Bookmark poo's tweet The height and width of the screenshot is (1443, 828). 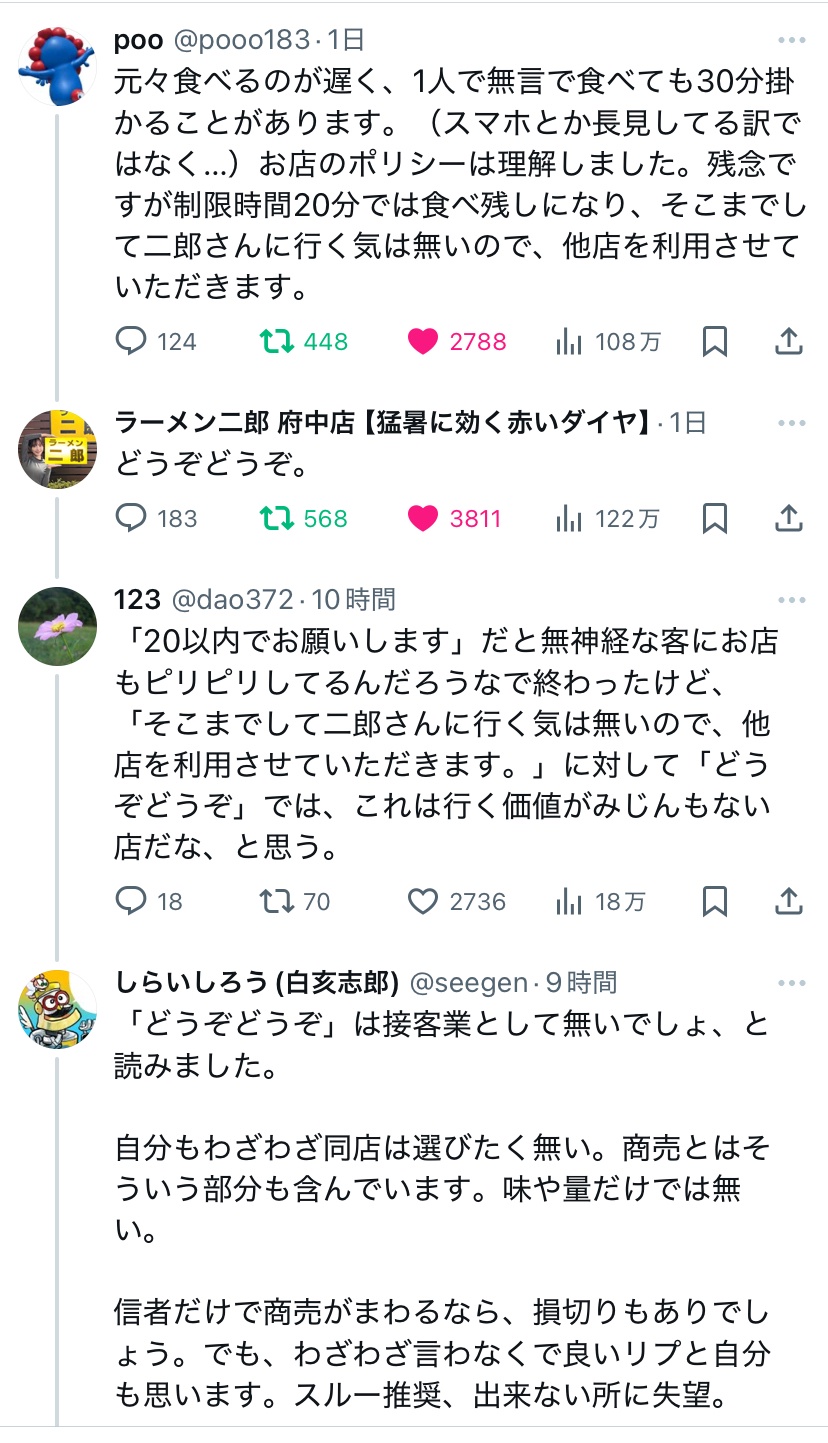pos(715,342)
